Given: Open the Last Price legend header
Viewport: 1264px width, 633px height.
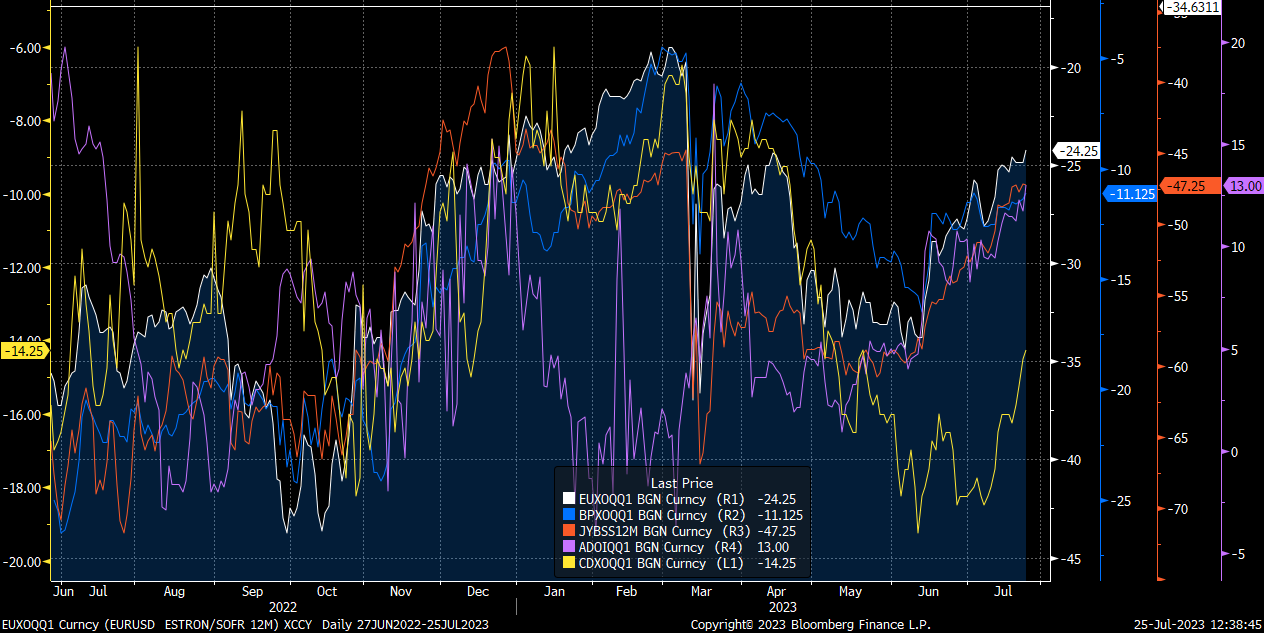Looking at the screenshot, I should 680,482.
